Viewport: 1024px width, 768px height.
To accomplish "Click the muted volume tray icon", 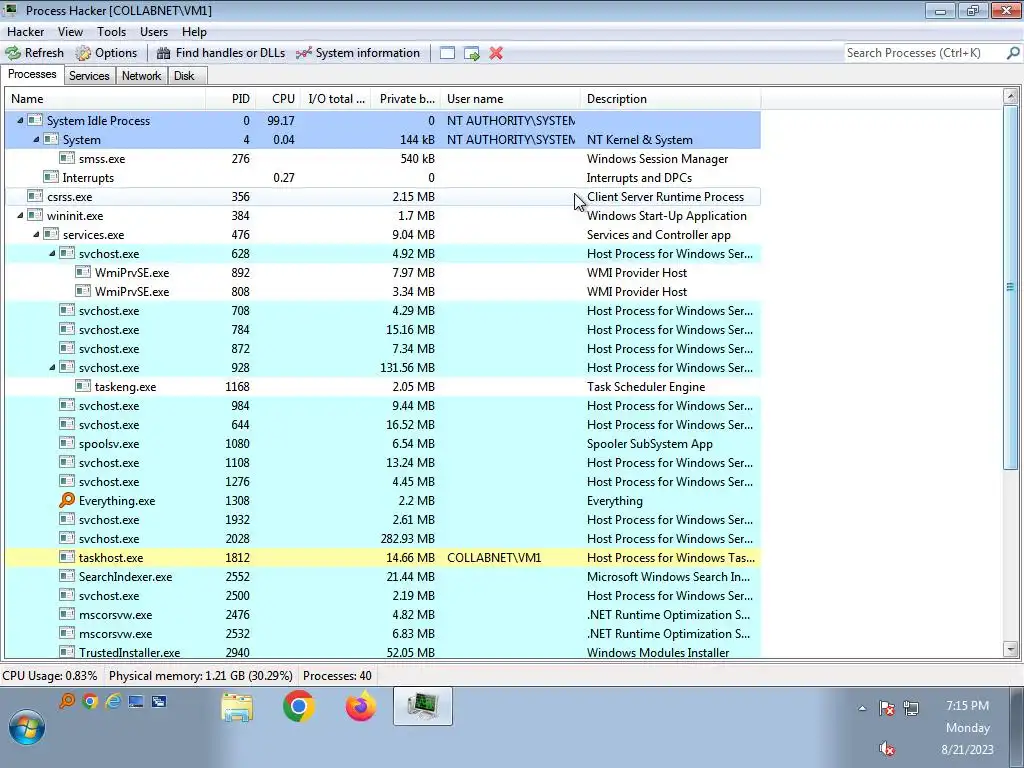I will point(886,748).
